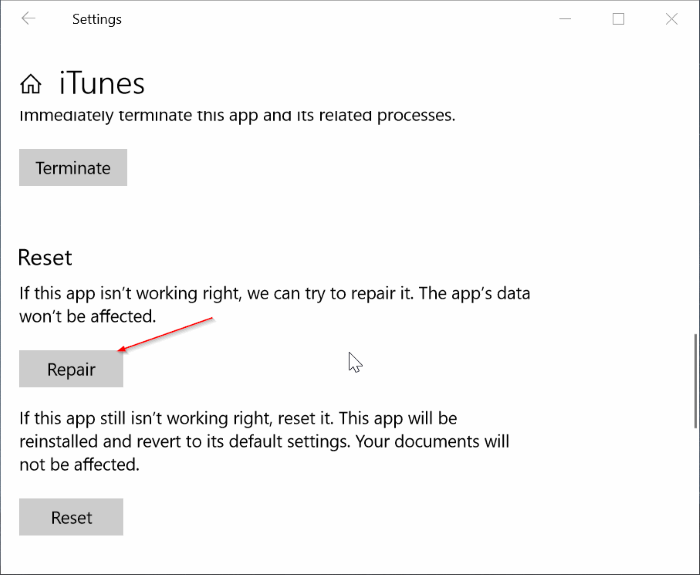Minimize the Settings window
700x575 pixels.
click(x=565, y=19)
